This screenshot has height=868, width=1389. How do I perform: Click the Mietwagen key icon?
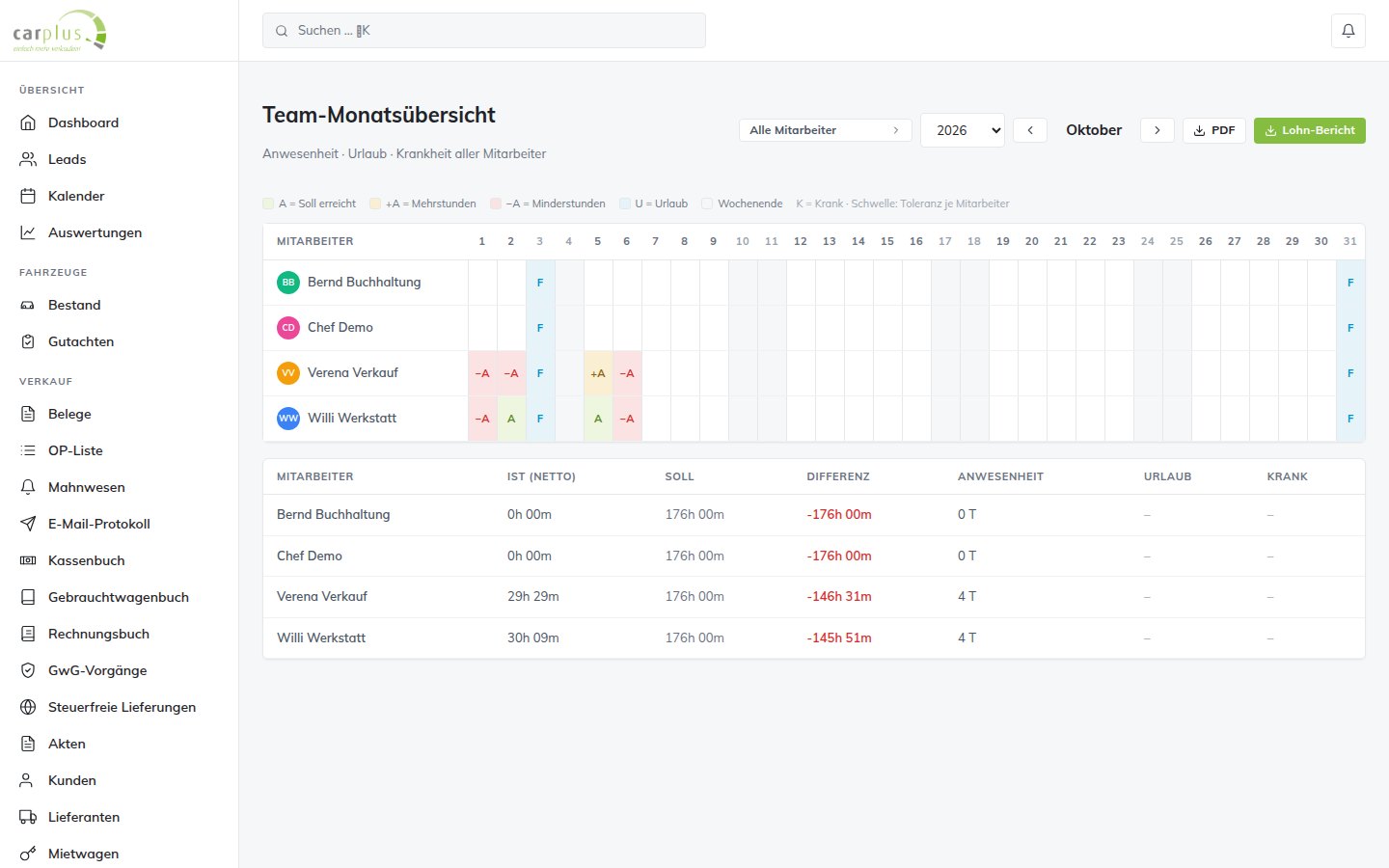click(x=28, y=854)
